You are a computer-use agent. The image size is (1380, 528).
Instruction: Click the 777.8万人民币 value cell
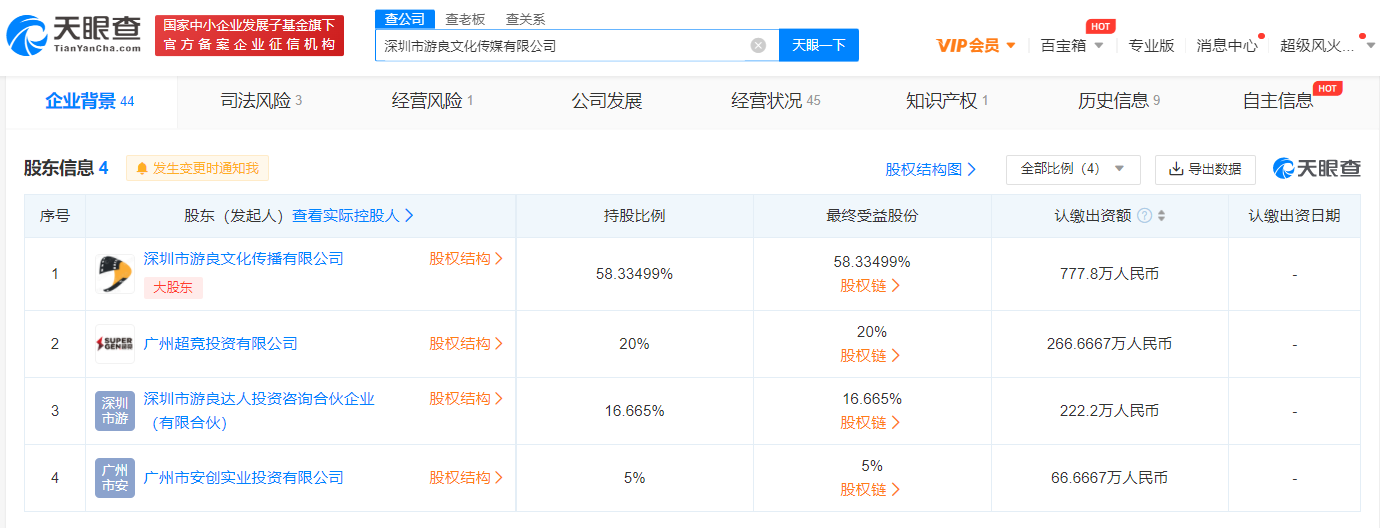pyautogui.click(x=1109, y=274)
